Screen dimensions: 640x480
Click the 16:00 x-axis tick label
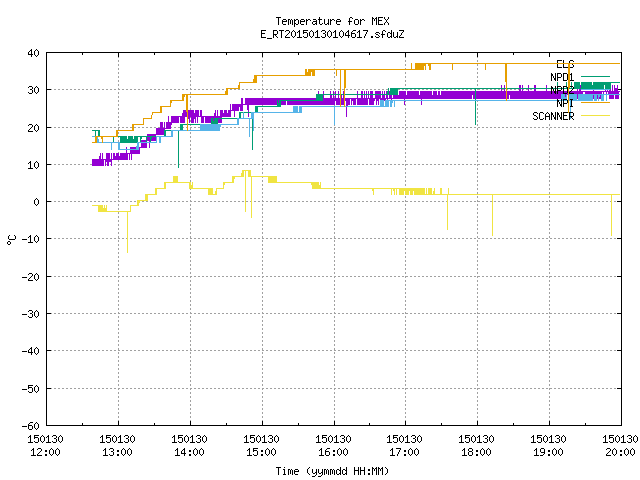pos(333,452)
